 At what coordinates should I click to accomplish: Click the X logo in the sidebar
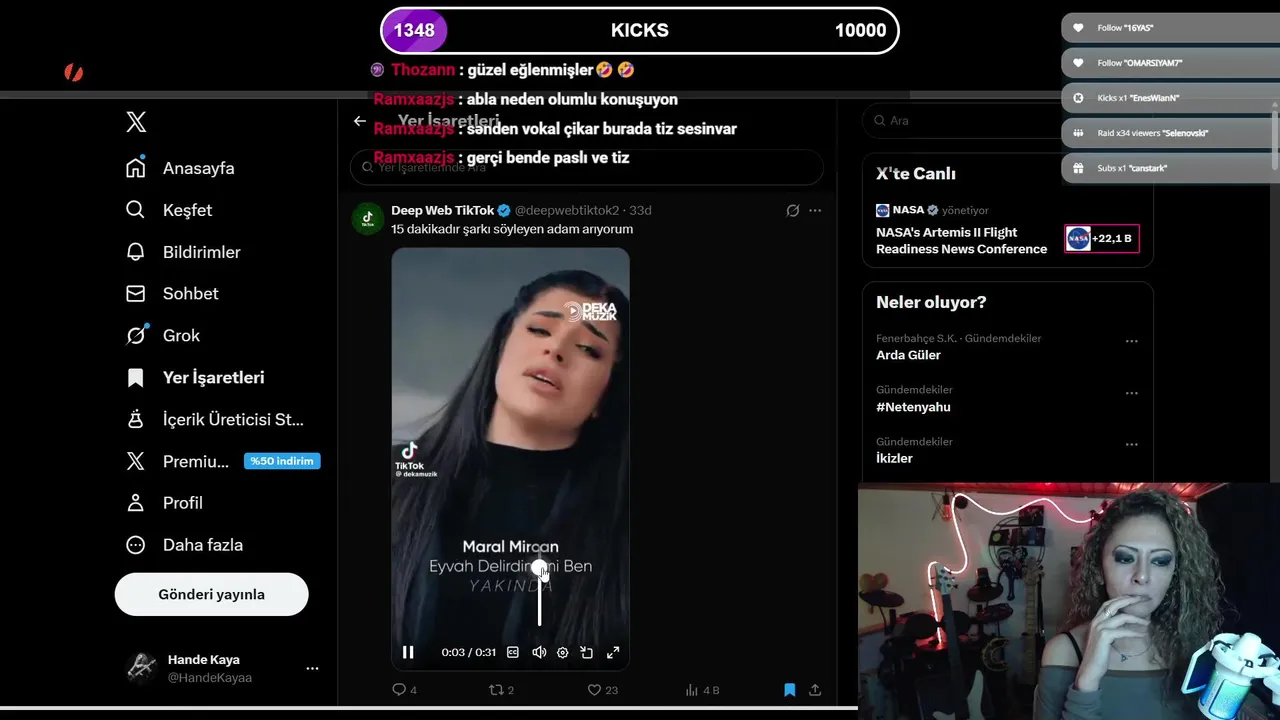point(136,122)
